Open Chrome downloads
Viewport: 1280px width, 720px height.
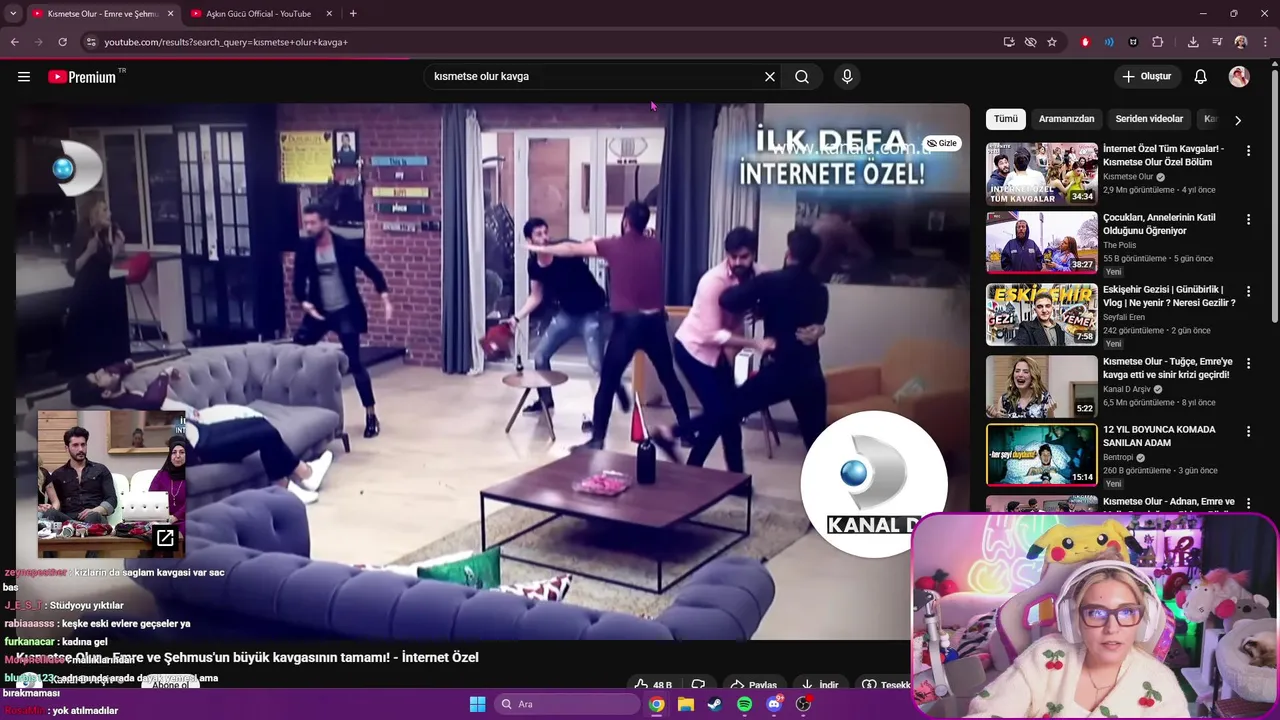pyautogui.click(x=1193, y=42)
